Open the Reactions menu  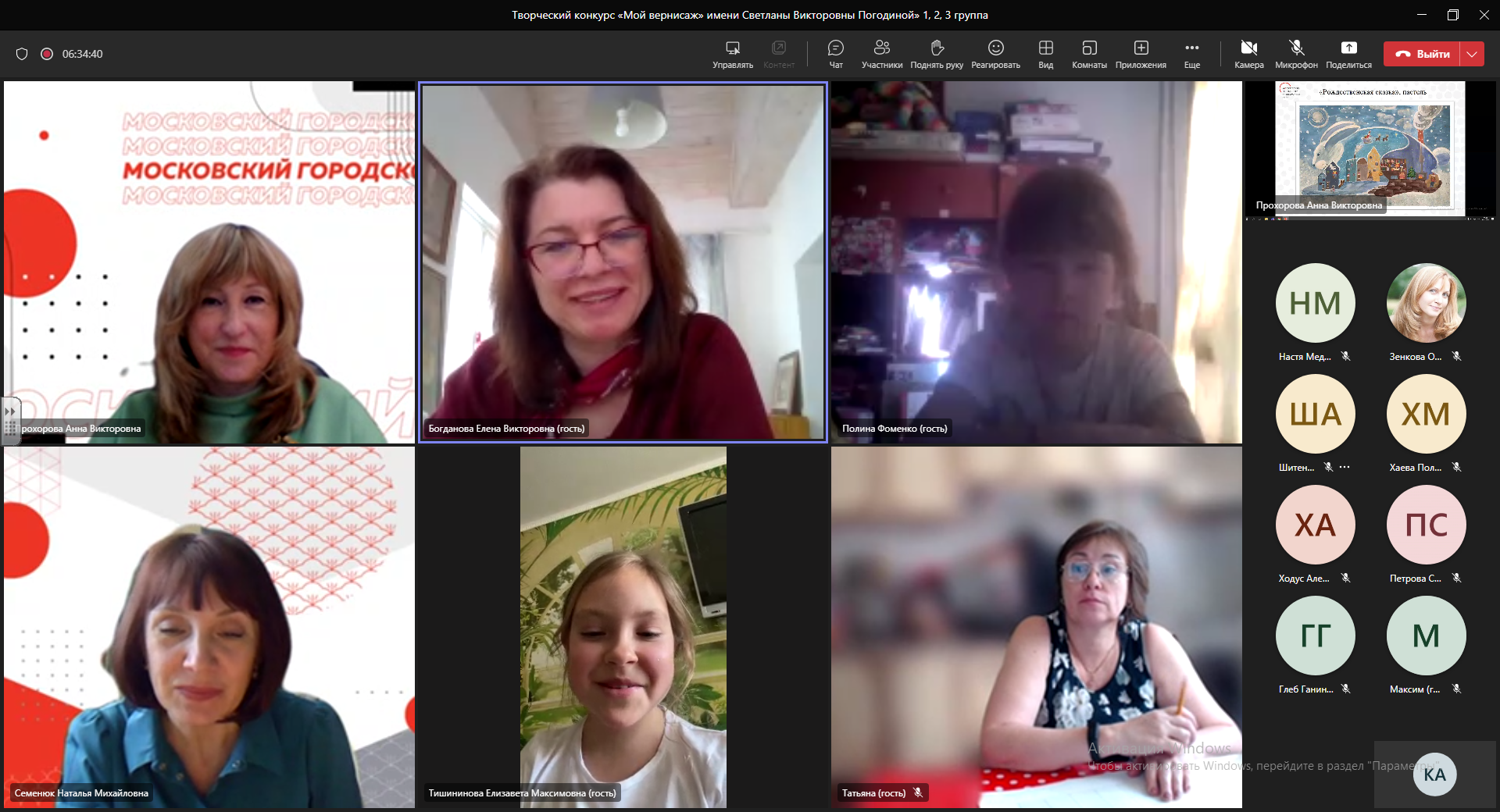995,53
